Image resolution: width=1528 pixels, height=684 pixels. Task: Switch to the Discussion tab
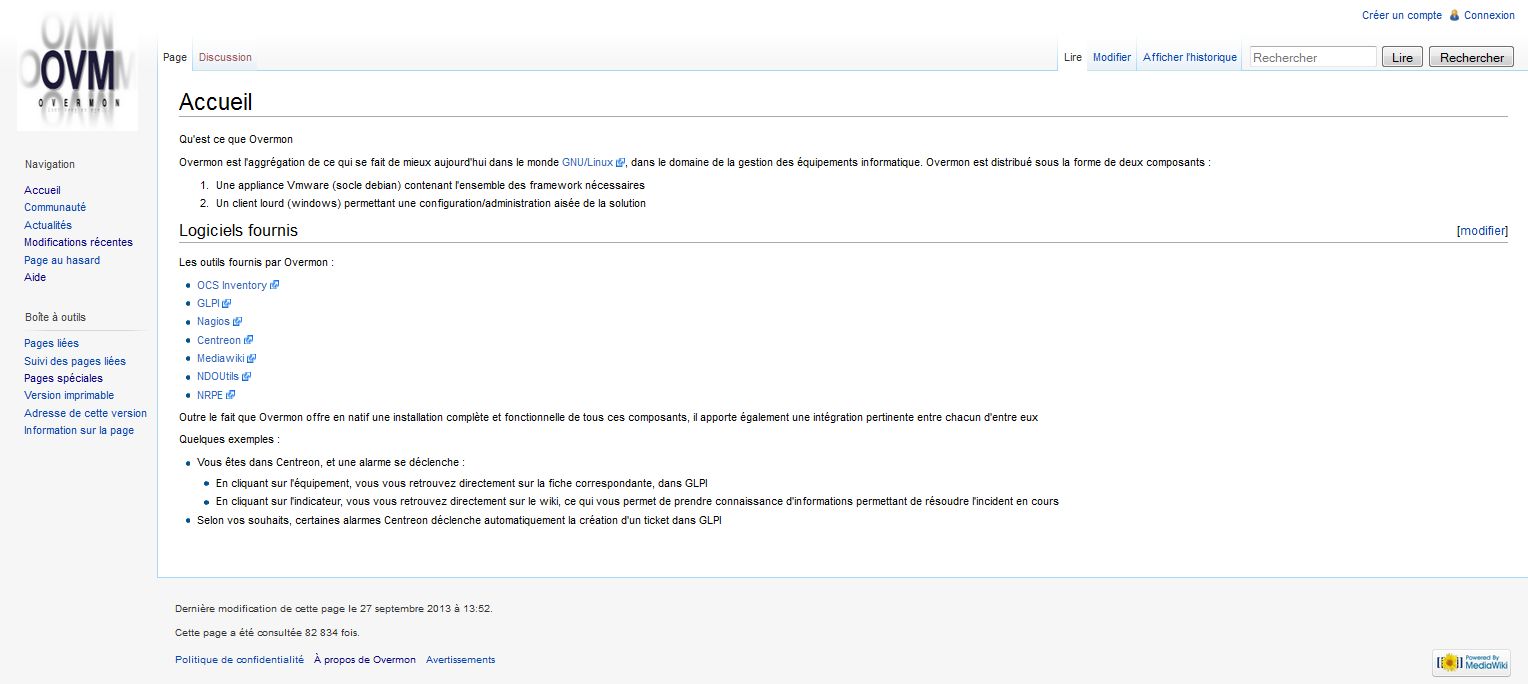click(x=225, y=57)
